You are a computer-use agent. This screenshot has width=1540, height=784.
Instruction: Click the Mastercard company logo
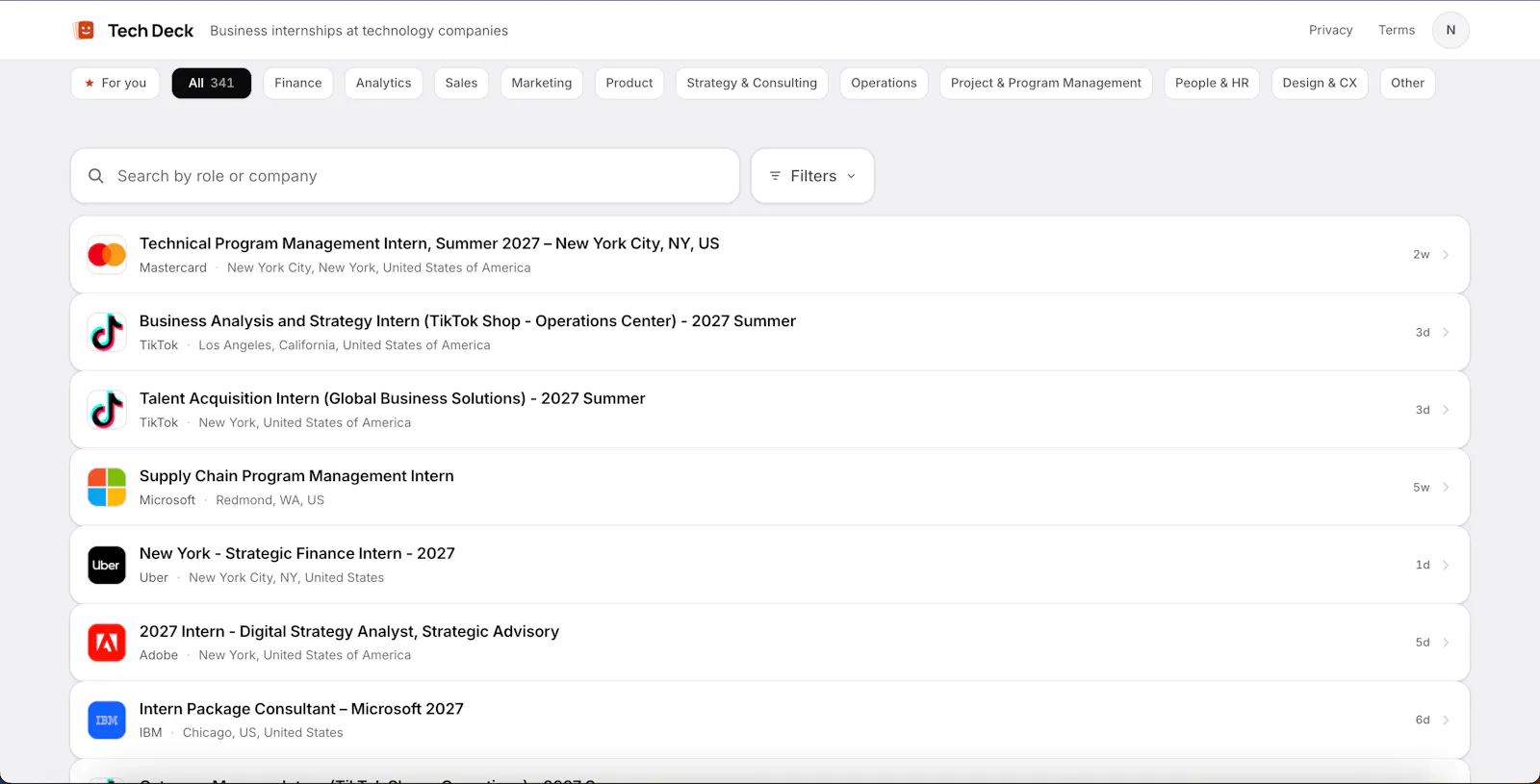click(x=107, y=255)
